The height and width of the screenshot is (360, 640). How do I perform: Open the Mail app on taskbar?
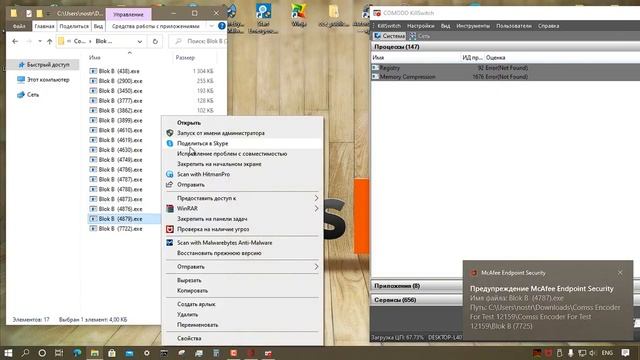[x=129, y=353]
